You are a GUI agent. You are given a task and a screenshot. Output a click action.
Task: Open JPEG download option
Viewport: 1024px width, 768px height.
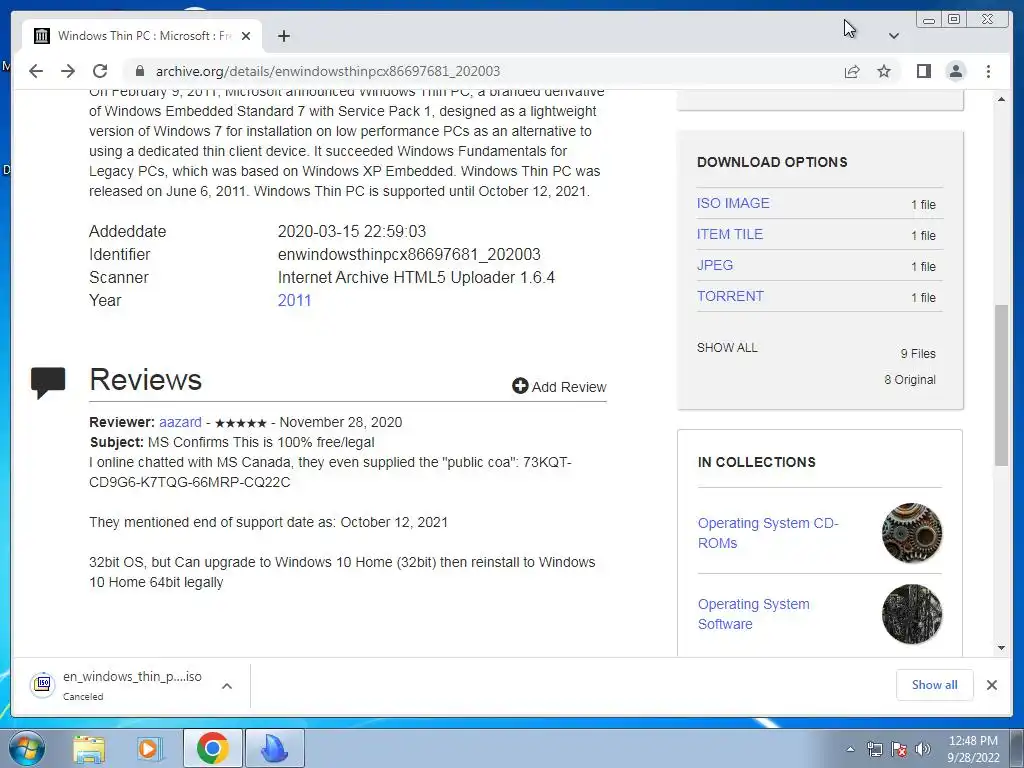tap(714, 265)
